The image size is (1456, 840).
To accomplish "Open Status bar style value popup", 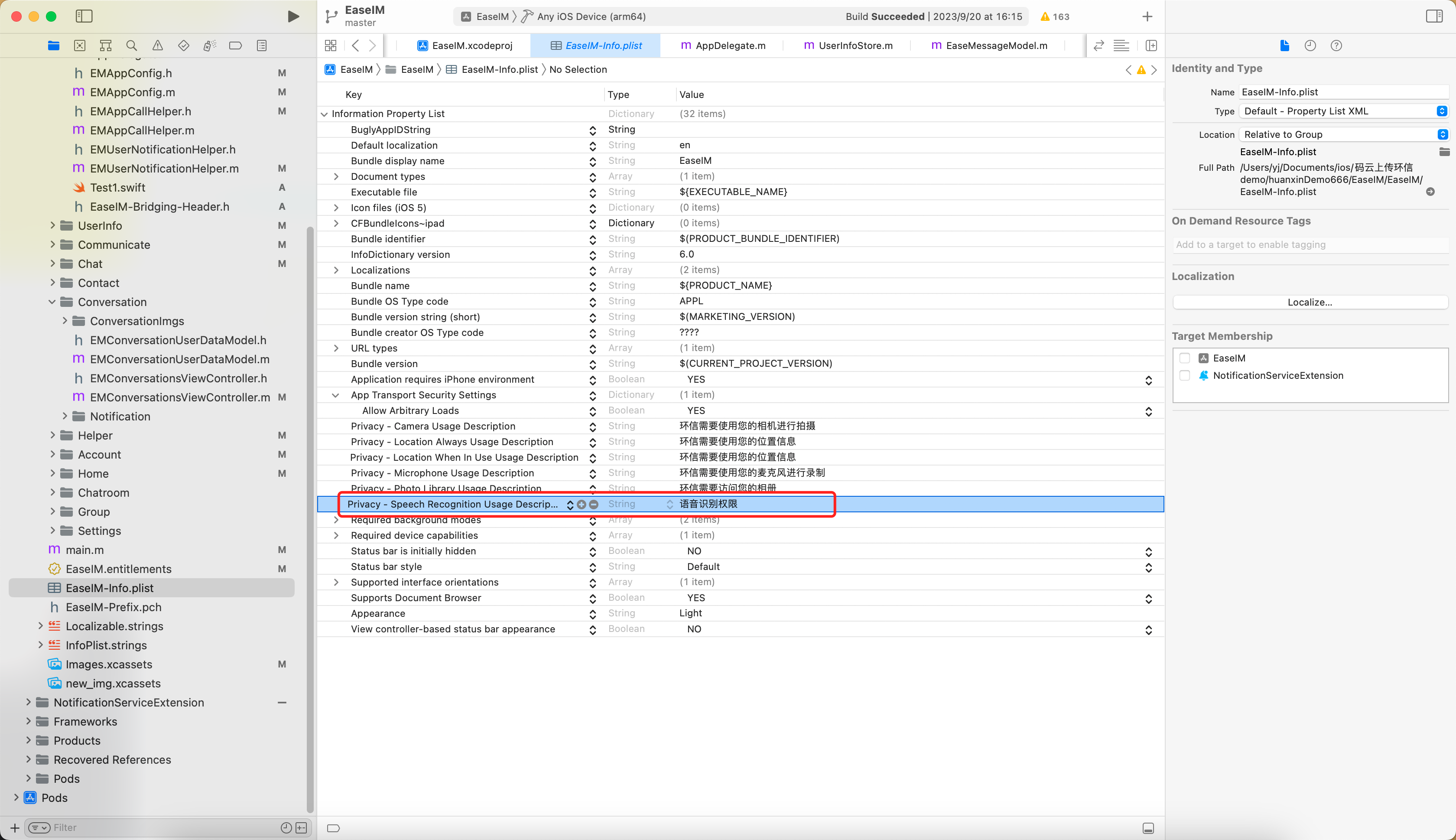I will 1148,567.
